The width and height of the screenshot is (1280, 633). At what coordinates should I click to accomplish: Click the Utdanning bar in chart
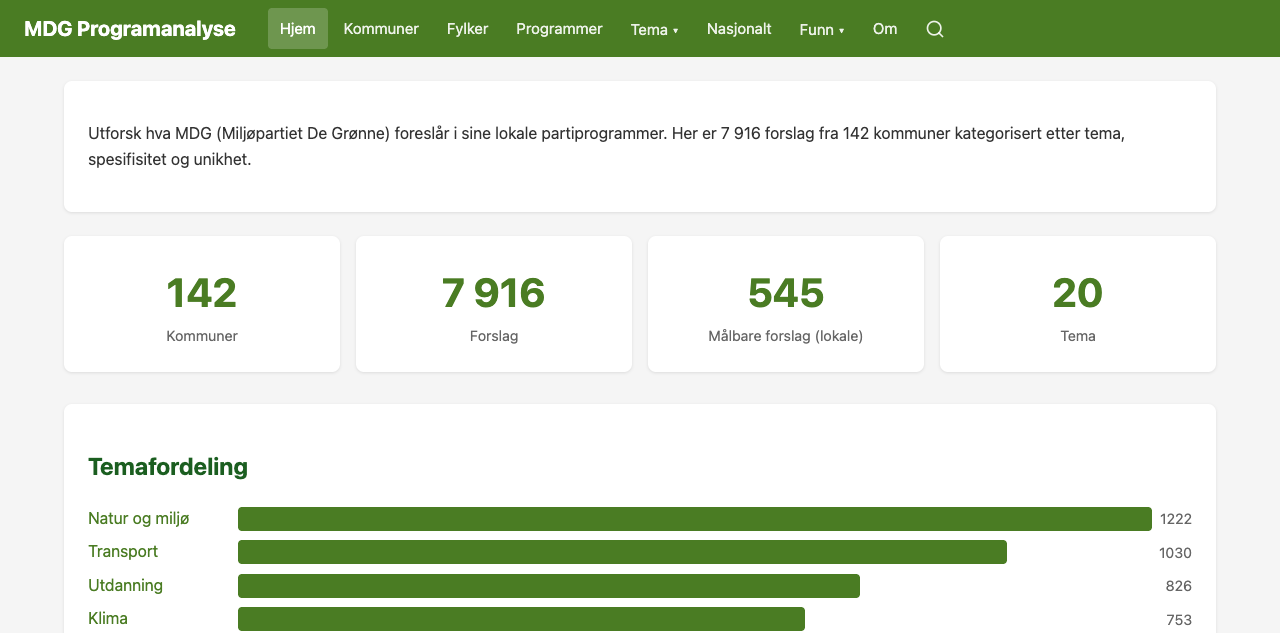point(549,586)
